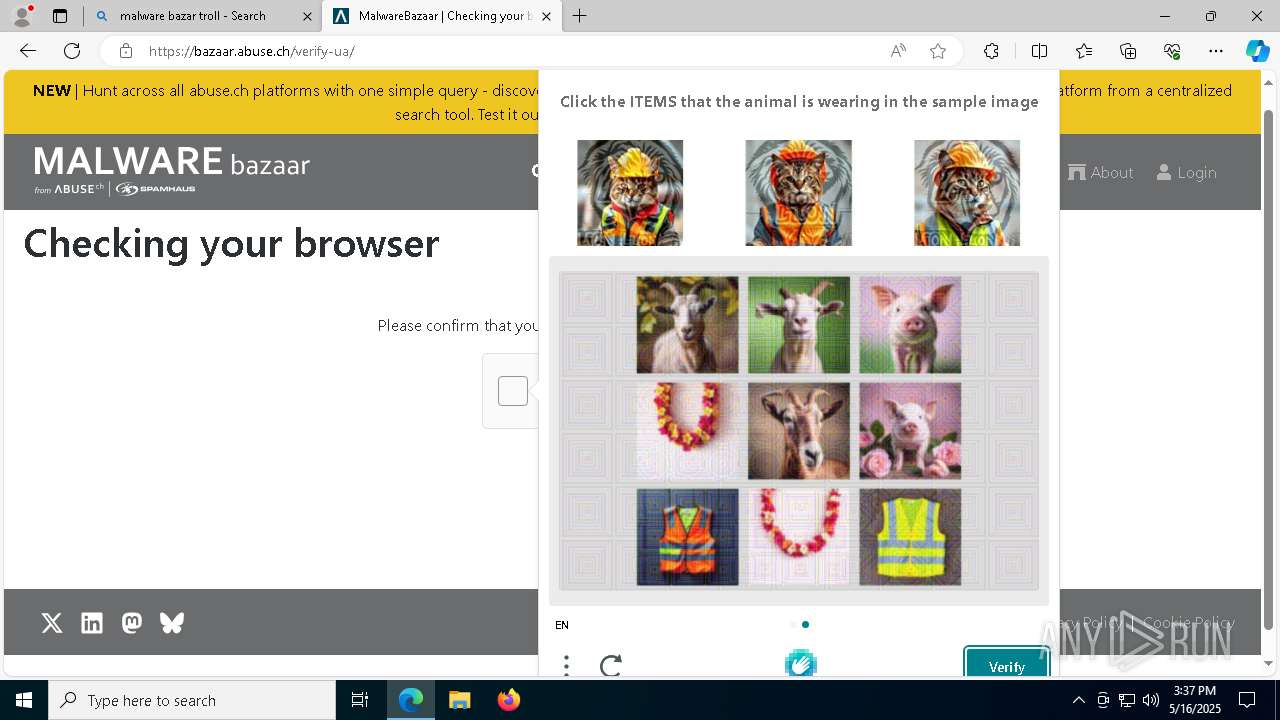Close the malware bazar troll search tab
The image size is (1280, 720).
(x=307, y=16)
